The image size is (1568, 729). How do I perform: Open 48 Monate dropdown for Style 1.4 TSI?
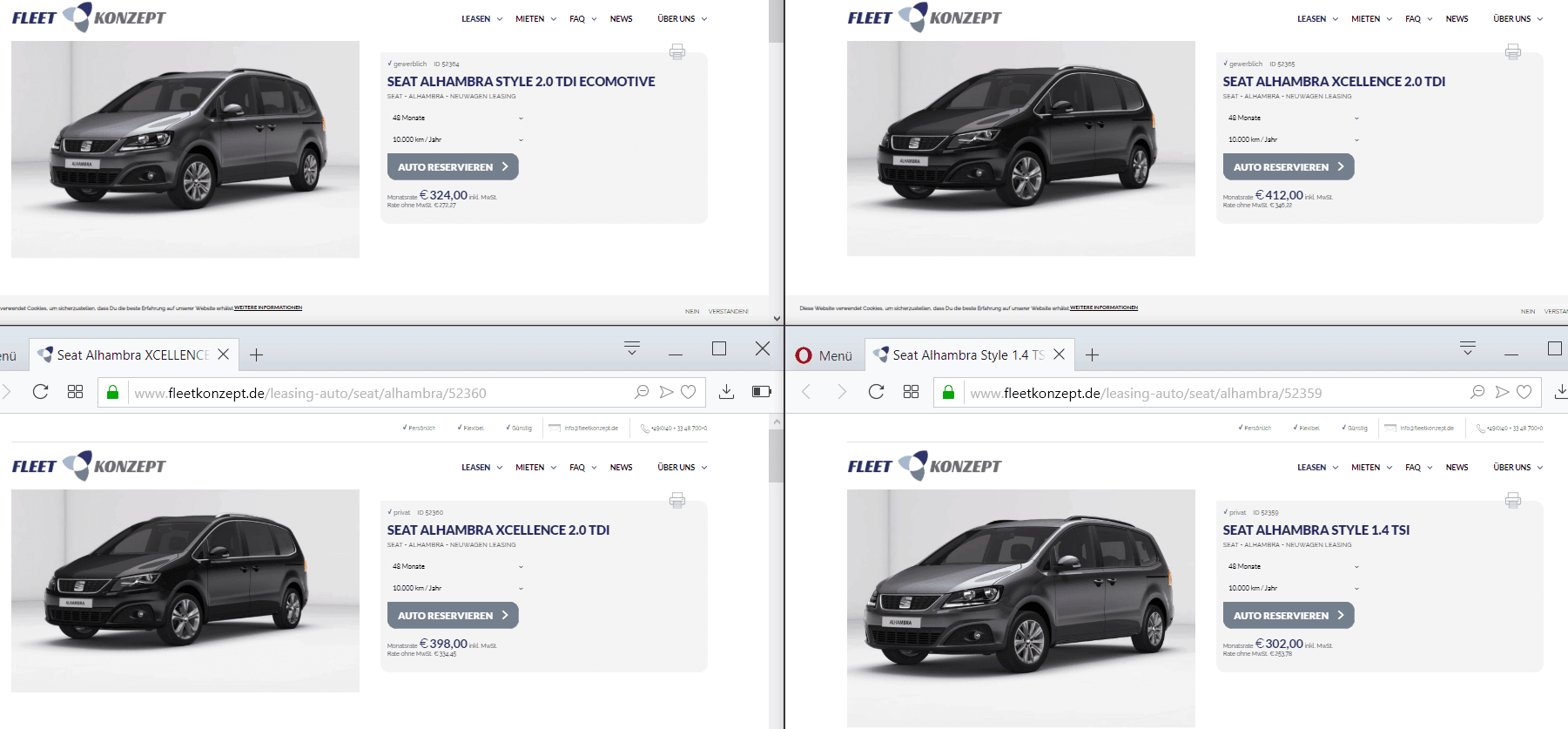[x=1293, y=566]
